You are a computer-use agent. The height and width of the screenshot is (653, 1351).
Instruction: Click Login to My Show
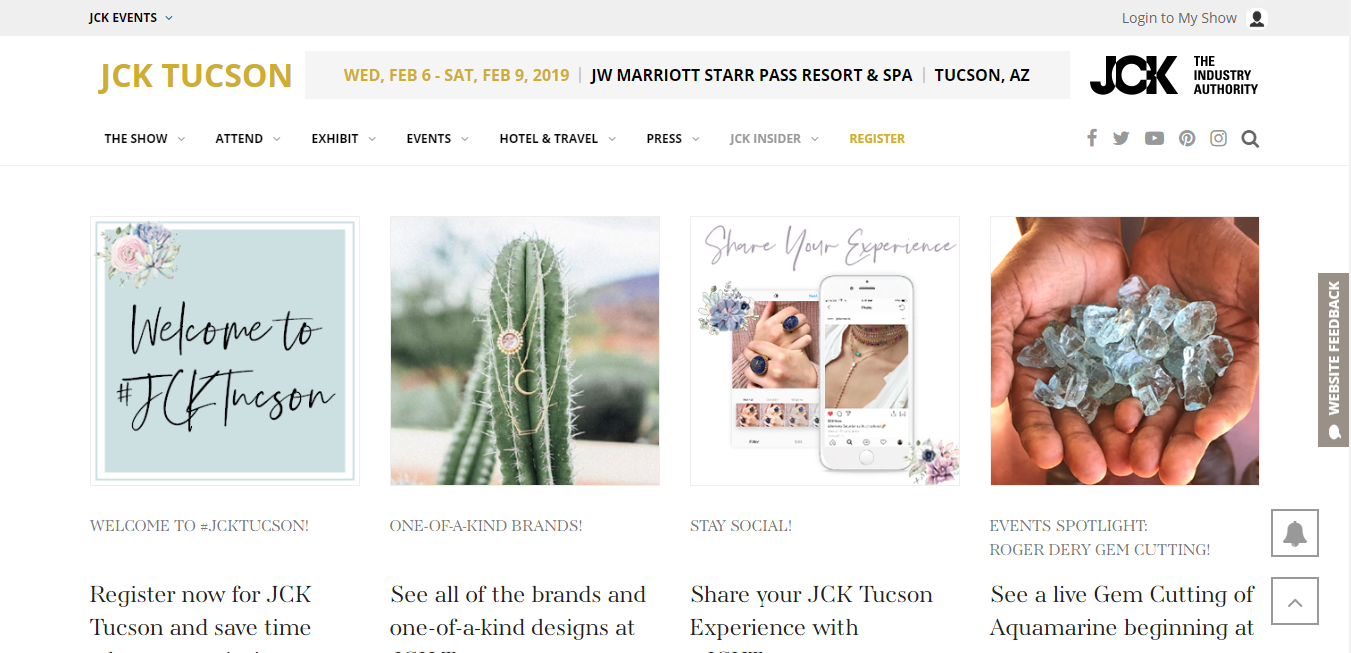pyautogui.click(x=1179, y=18)
